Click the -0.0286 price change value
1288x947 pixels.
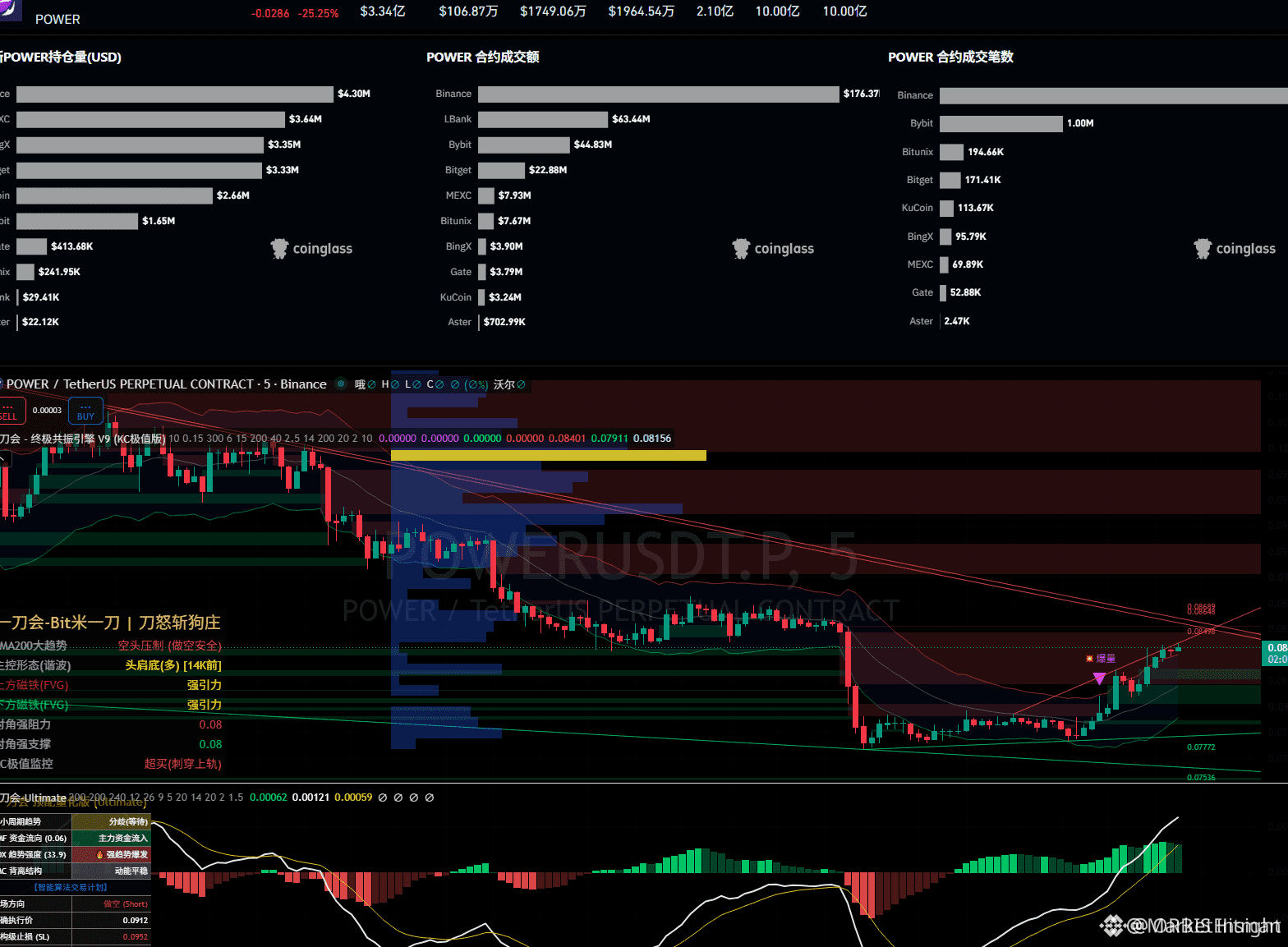270,13
